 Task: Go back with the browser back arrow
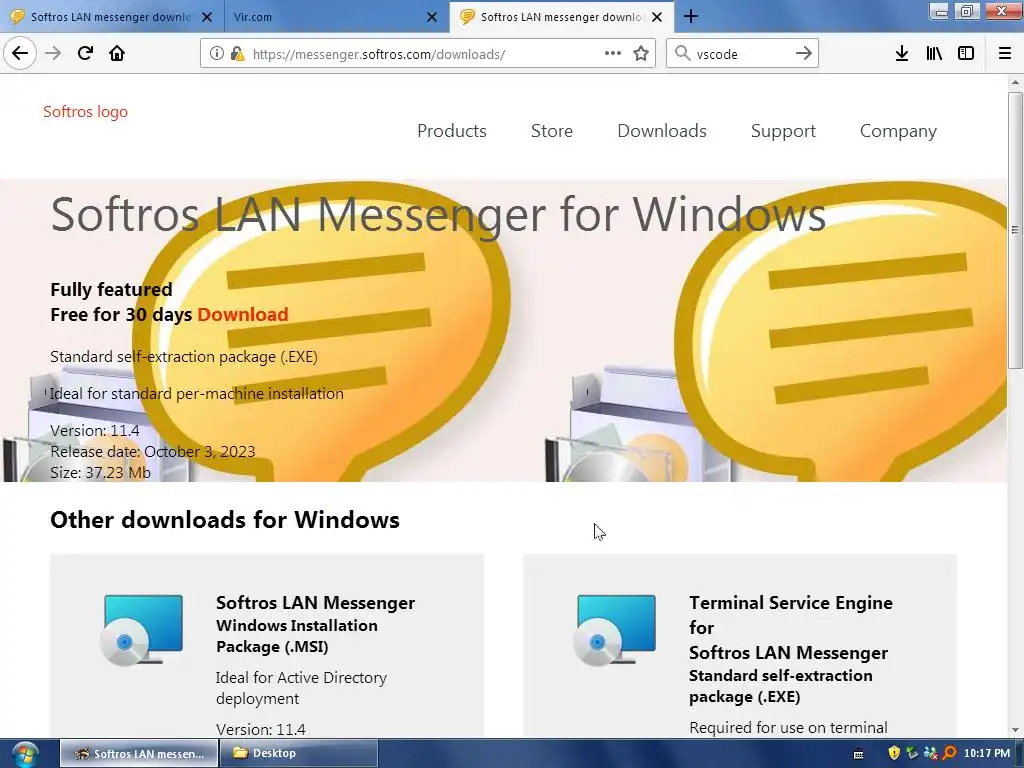click(20, 54)
